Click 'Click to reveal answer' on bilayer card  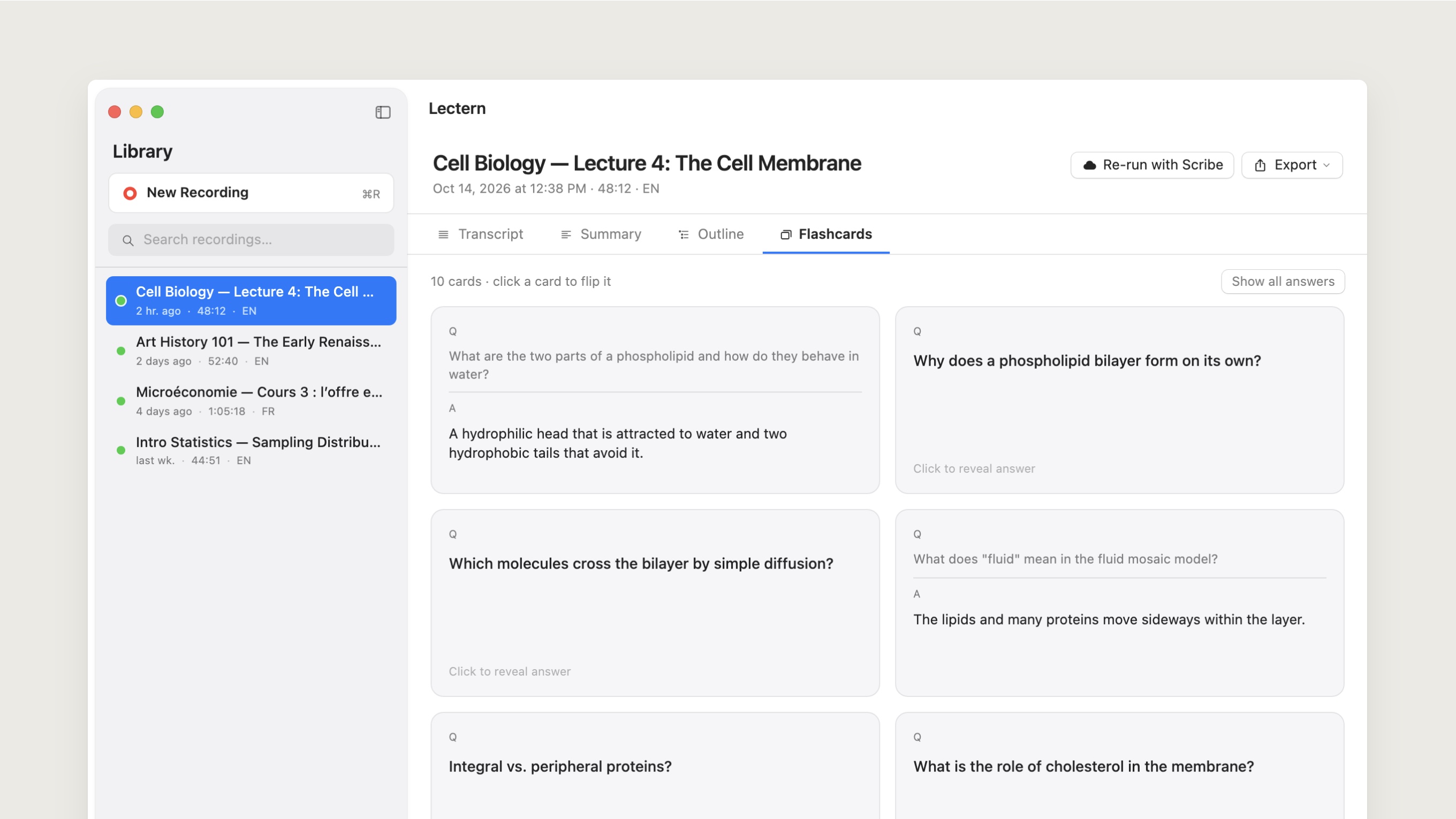tap(974, 468)
